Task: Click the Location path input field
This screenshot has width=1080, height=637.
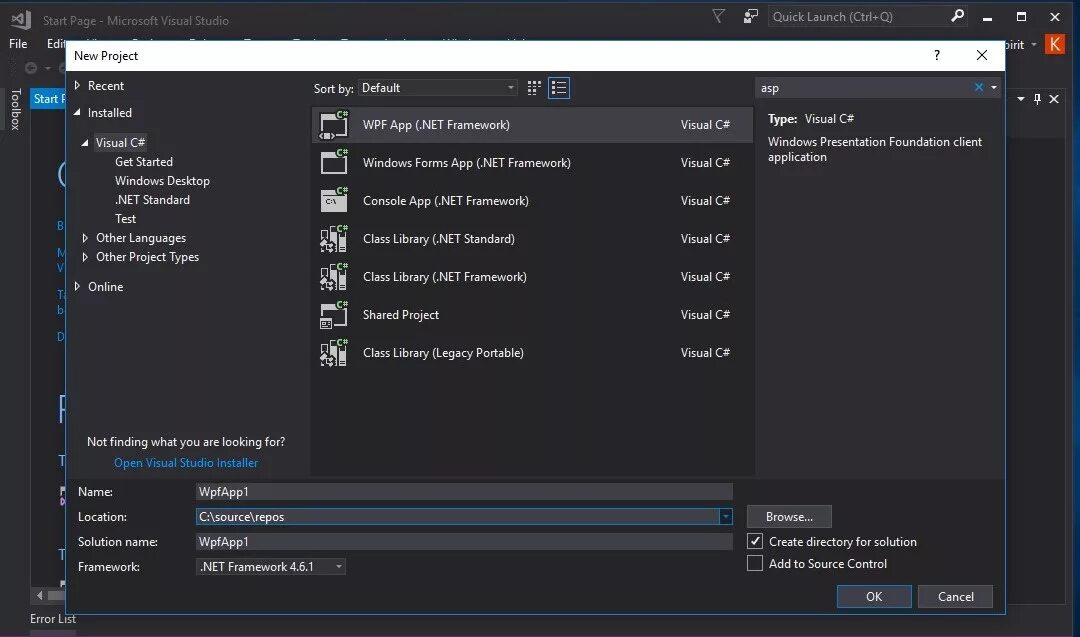Action: point(457,516)
